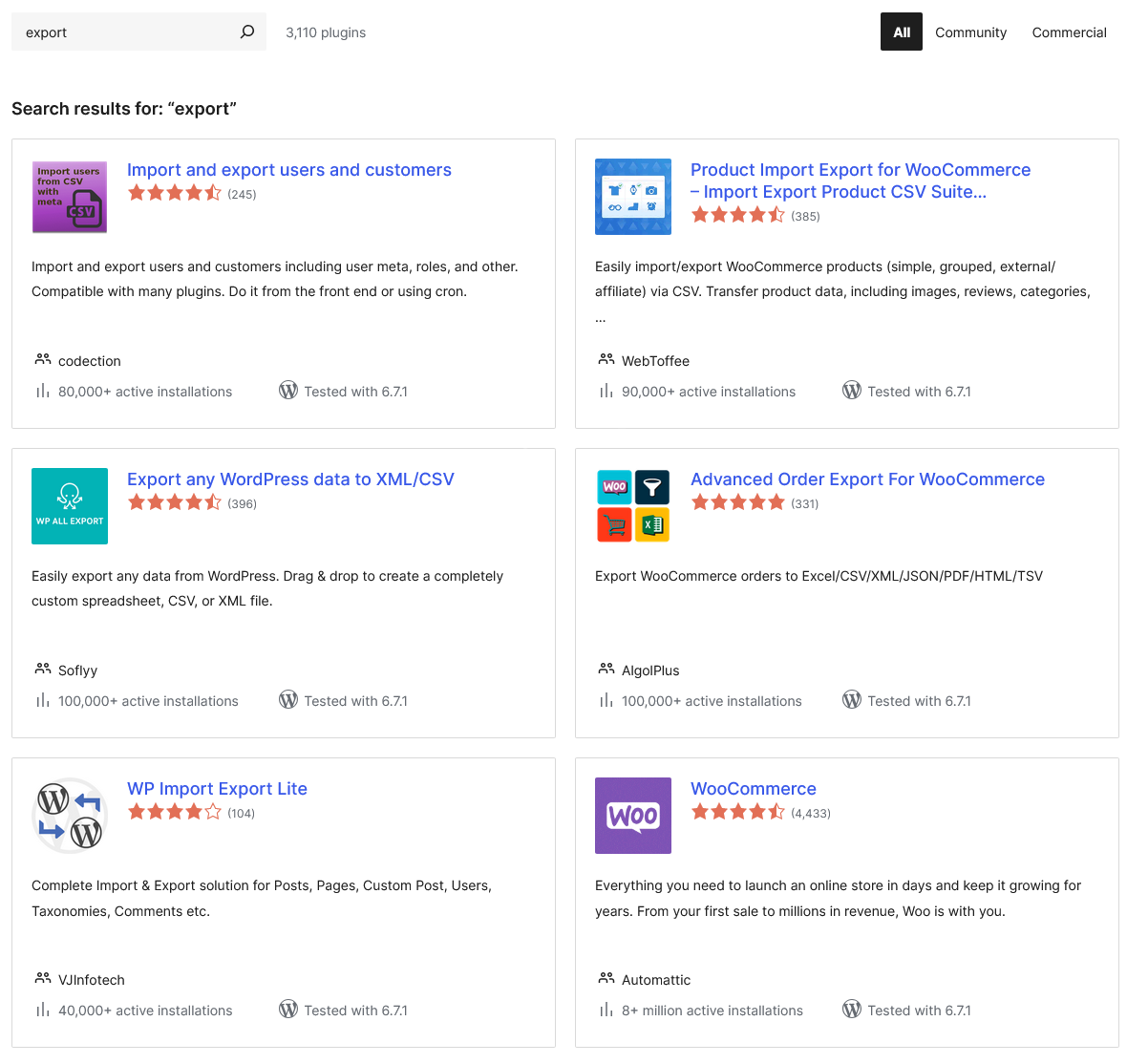Click the WordPress logo in the VJInfotech card
This screenshot has width=1127, height=1064.
(x=288, y=1010)
